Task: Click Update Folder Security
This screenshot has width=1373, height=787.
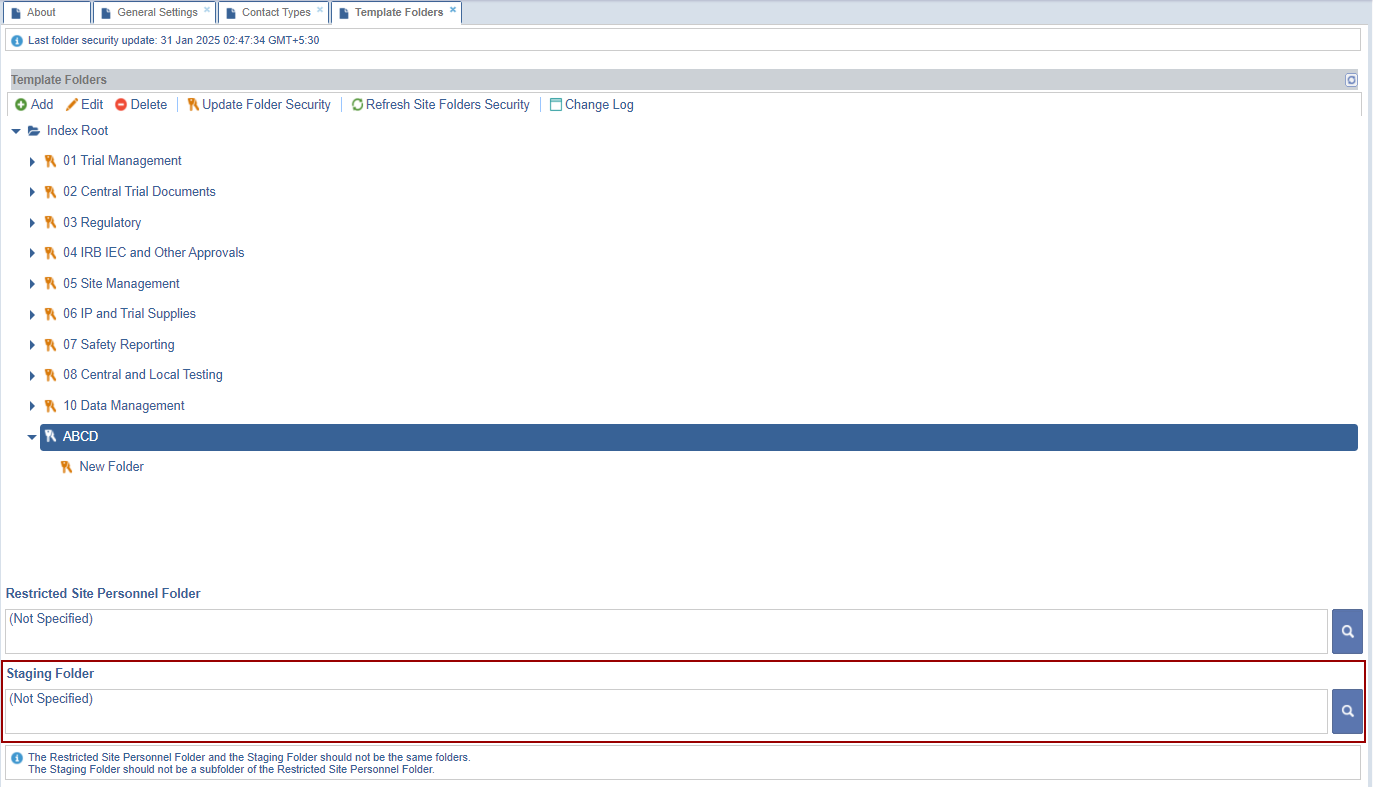Action: coord(259,105)
